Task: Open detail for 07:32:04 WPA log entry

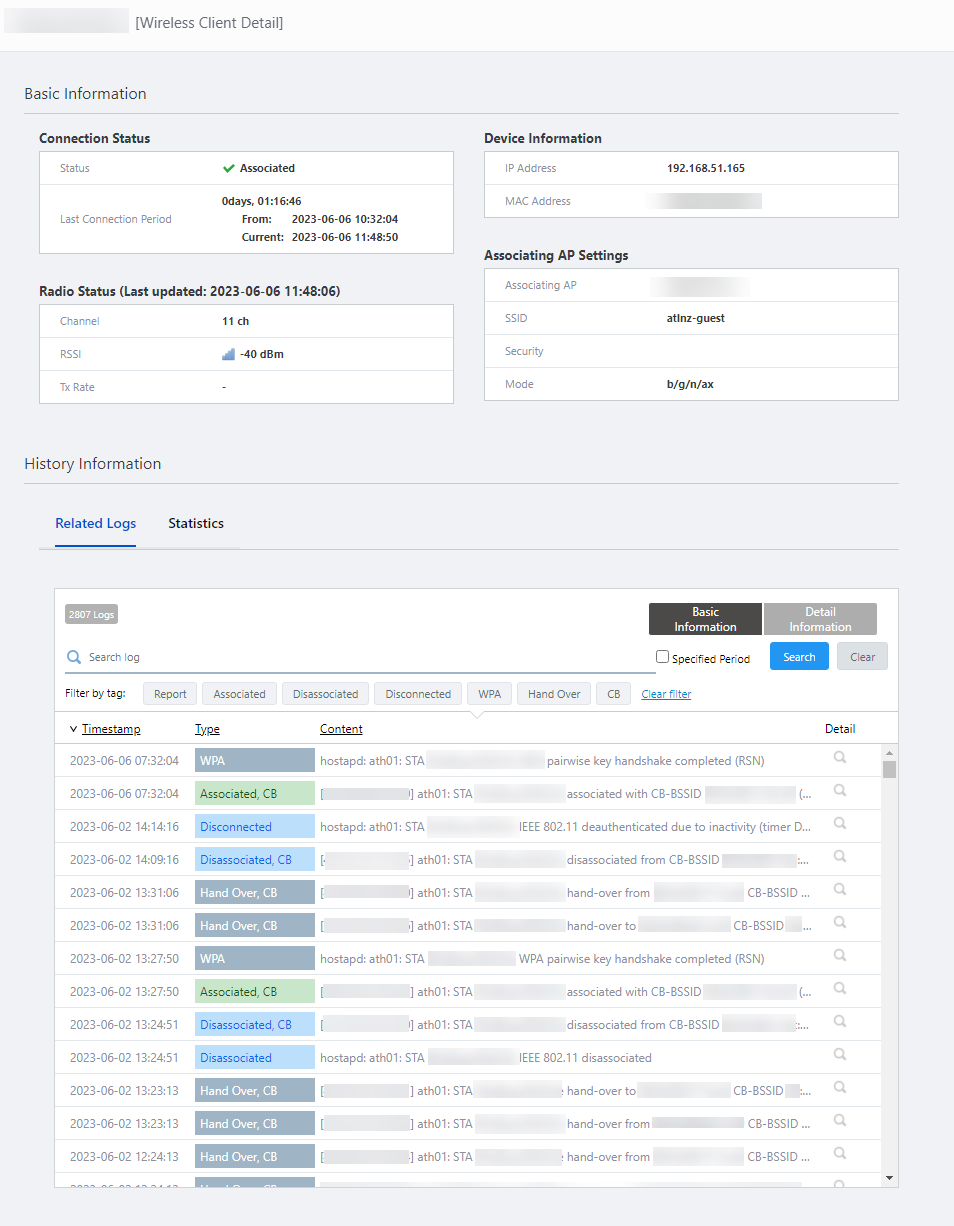Action: pyautogui.click(x=839, y=758)
